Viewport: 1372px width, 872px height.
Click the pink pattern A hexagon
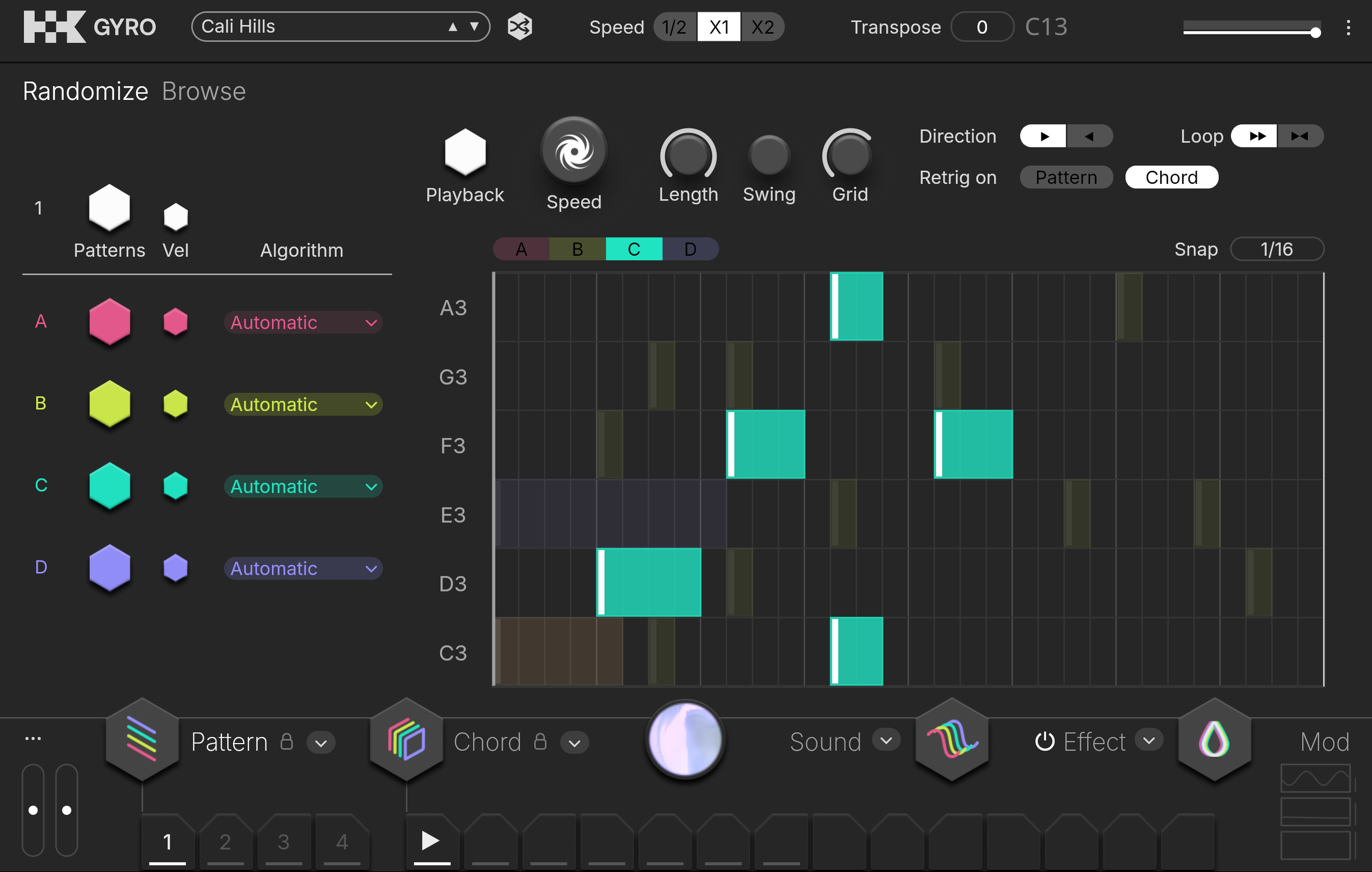pyautogui.click(x=109, y=322)
